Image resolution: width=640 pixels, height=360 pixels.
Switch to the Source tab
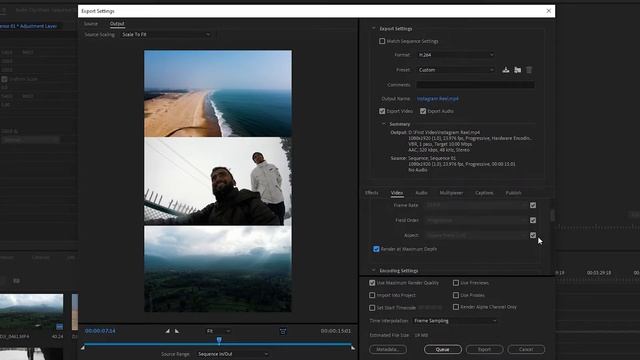click(91, 24)
